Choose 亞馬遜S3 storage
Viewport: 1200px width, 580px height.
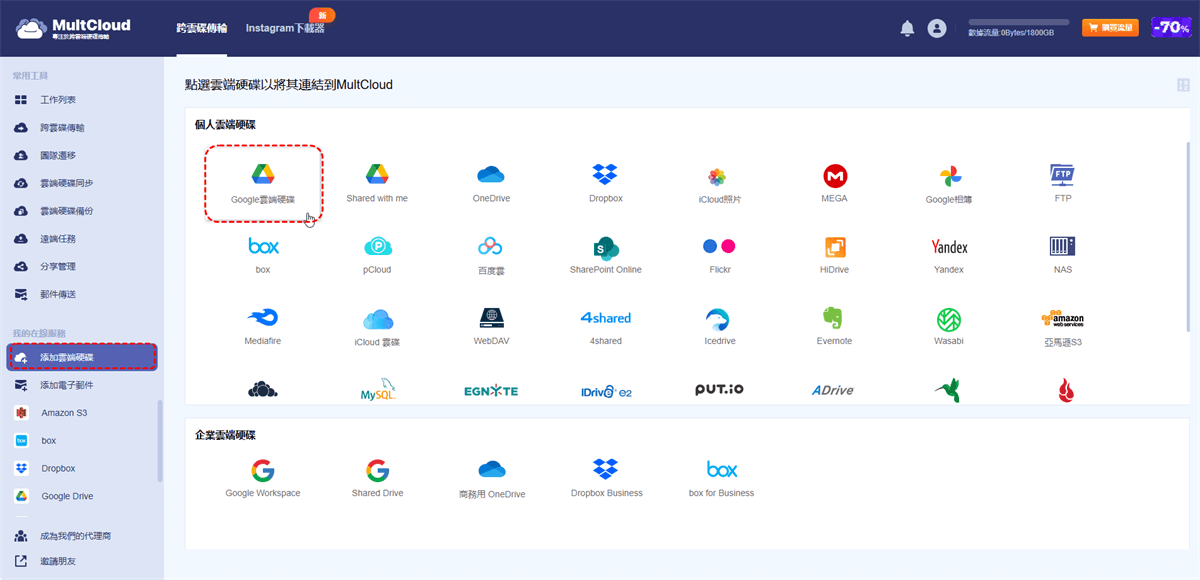point(1062,327)
